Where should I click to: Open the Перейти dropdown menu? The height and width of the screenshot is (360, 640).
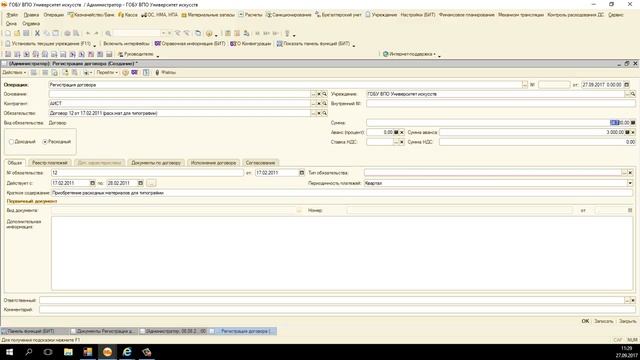coord(107,73)
